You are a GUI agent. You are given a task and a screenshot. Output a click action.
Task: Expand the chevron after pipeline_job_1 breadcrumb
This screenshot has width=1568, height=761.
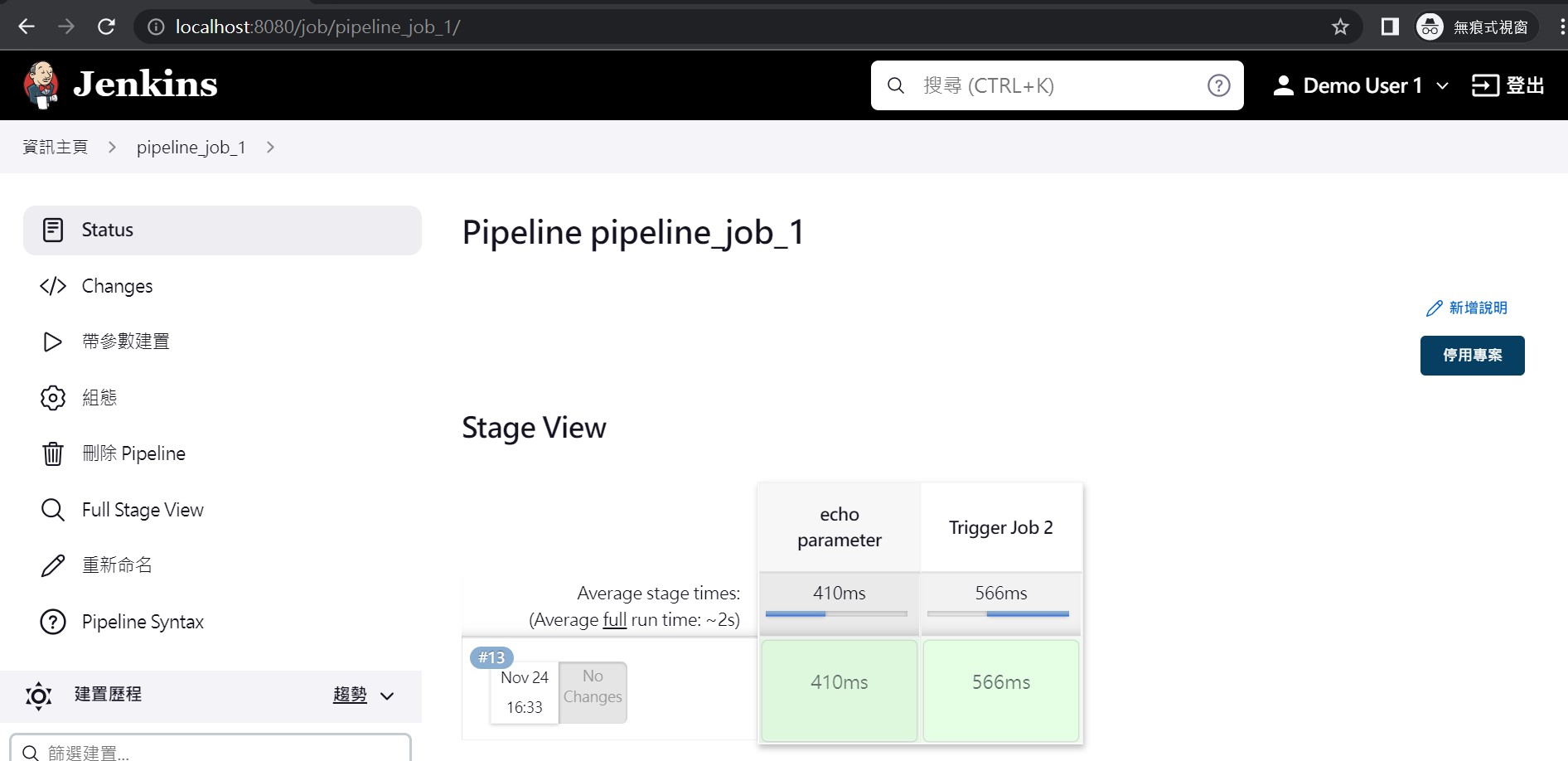tap(270, 147)
